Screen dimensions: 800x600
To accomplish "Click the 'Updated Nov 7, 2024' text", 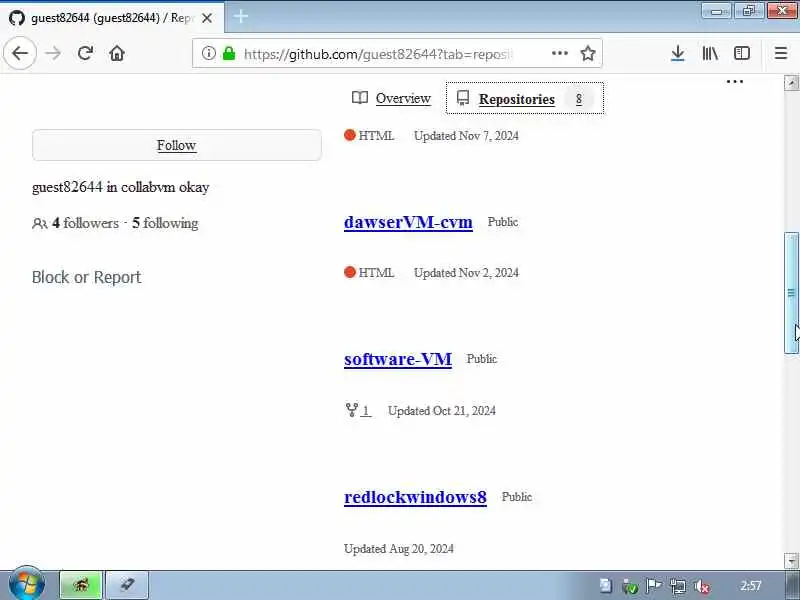I will coord(466,136).
